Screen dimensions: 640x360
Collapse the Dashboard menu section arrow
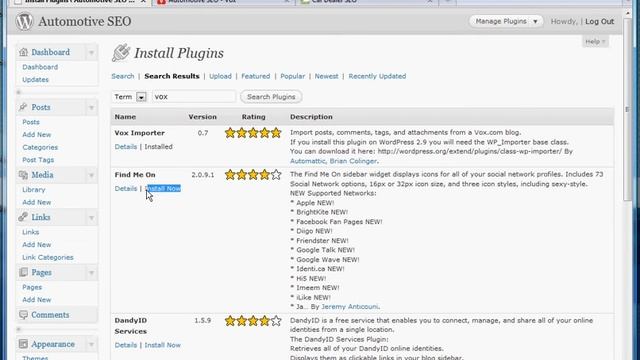pos(91,53)
